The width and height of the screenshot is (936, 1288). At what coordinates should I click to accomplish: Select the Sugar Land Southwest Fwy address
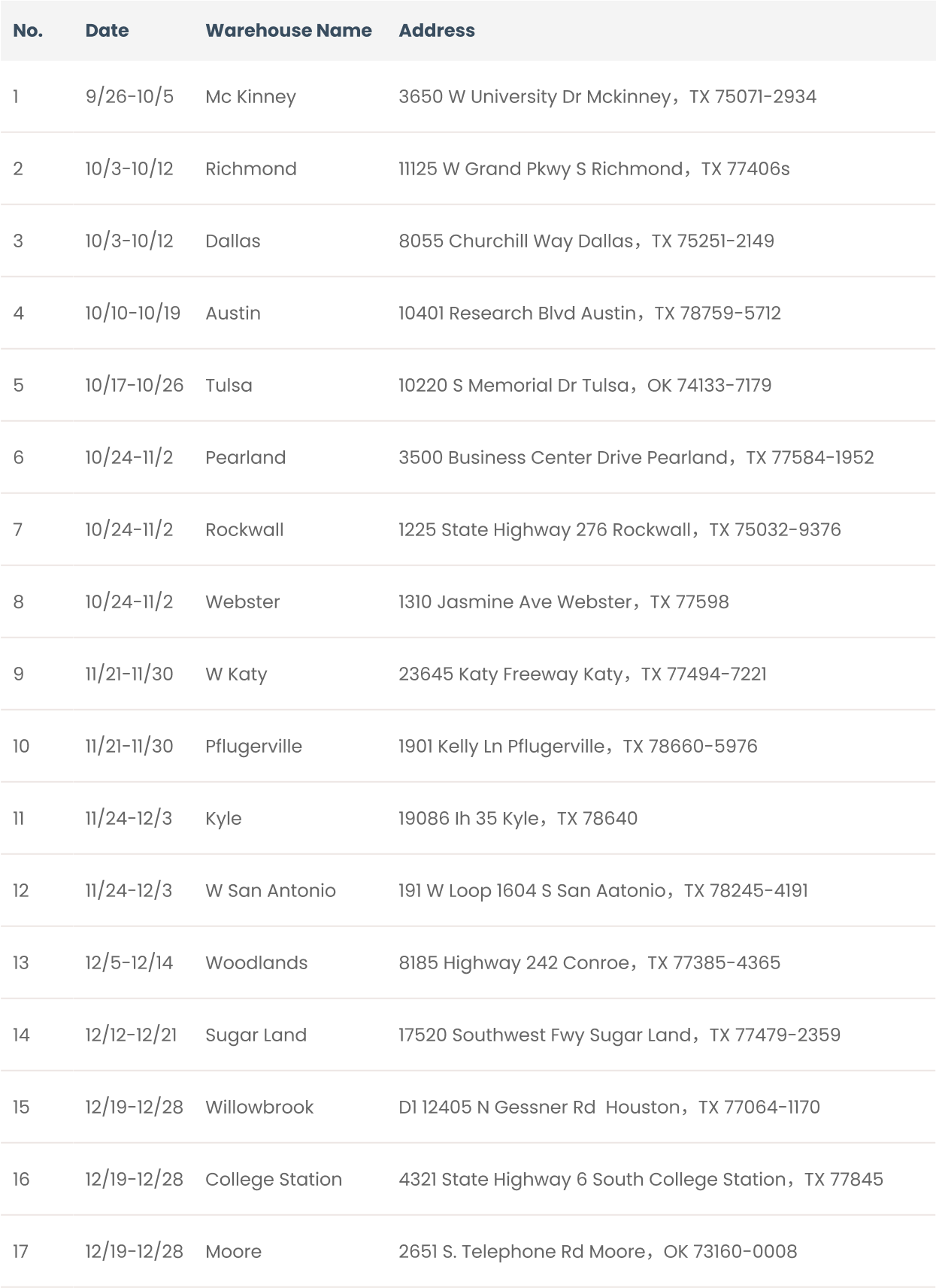pos(619,1035)
